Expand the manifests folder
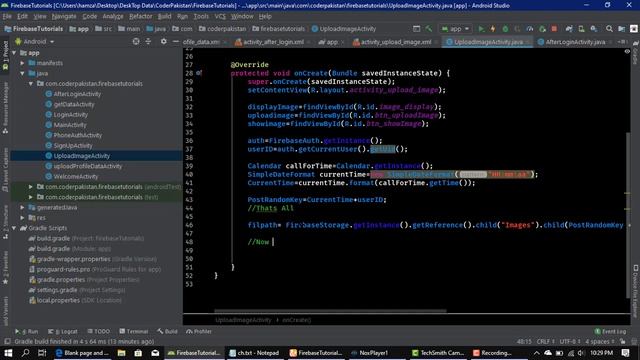This screenshot has width=640, height=360. [23, 63]
